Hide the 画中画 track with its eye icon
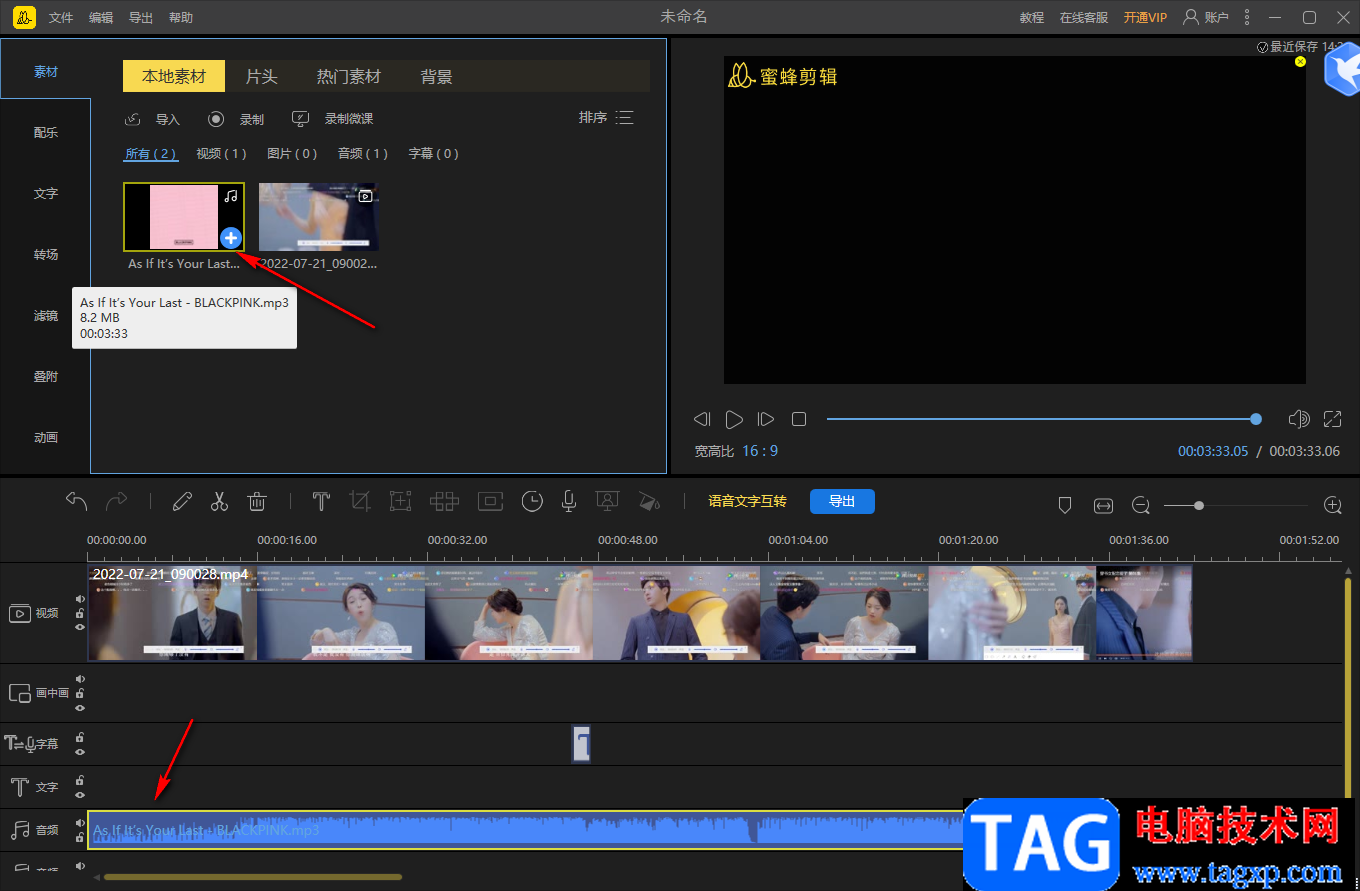1360x891 pixels. pos(80,707)
